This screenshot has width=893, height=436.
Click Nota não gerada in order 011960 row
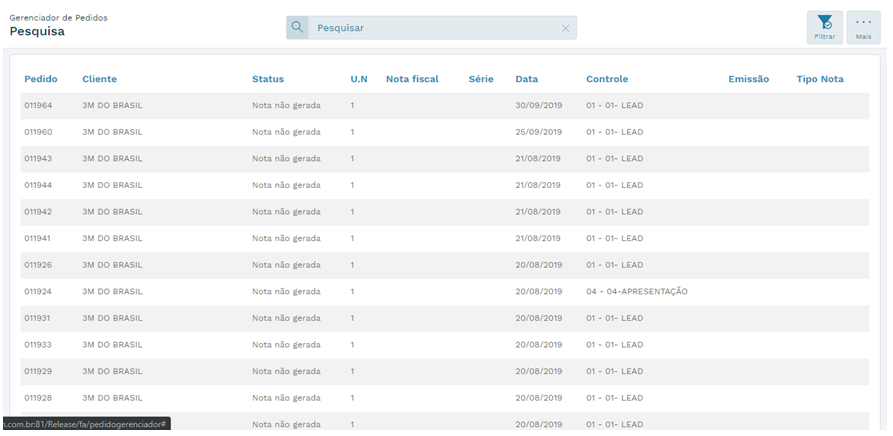pos(286,132)
